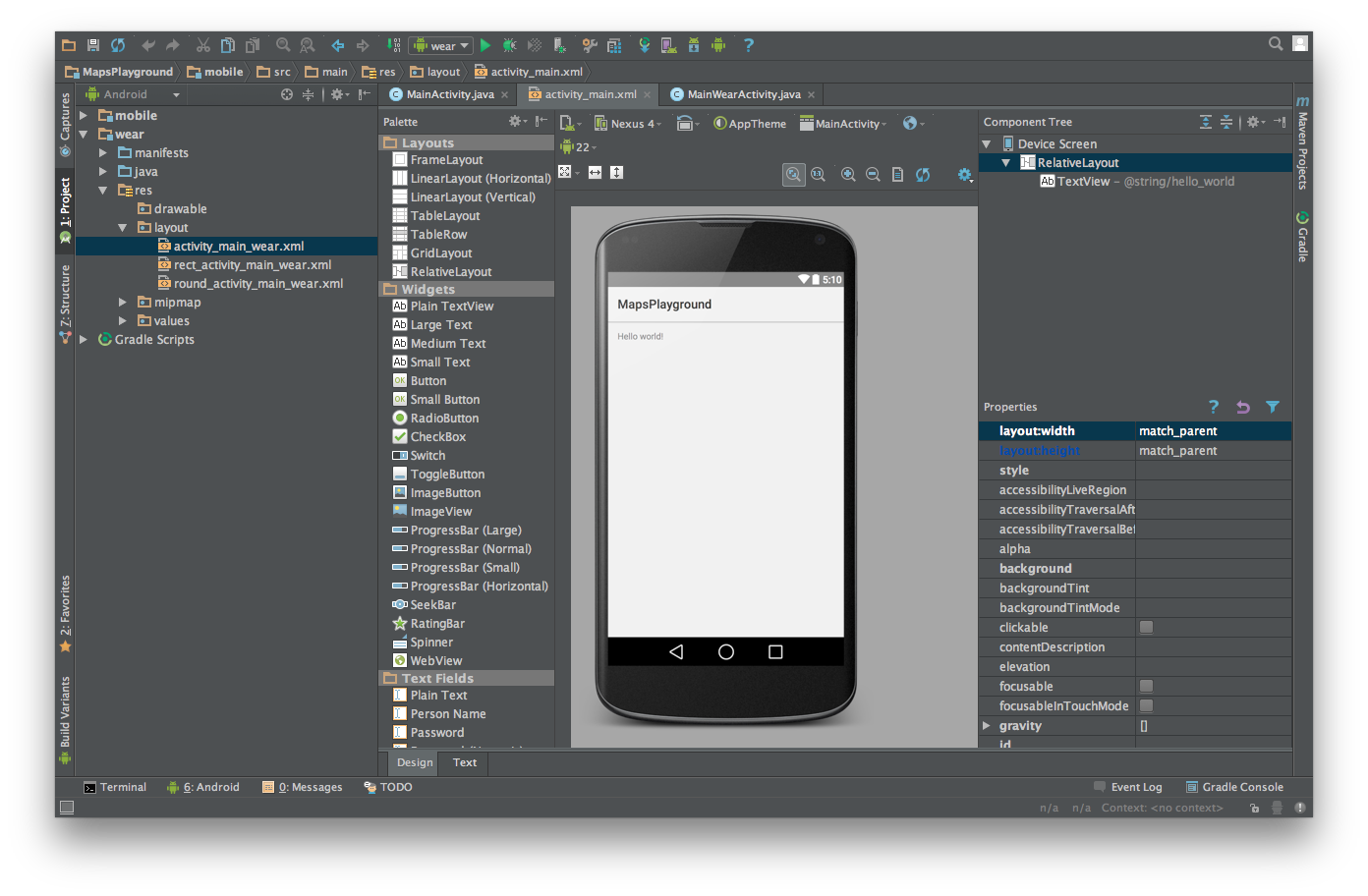This screenshot has height=896, width=1368.
Task: Refresh the layout preview
Action: pyautogui.click(x=923, y=175)
